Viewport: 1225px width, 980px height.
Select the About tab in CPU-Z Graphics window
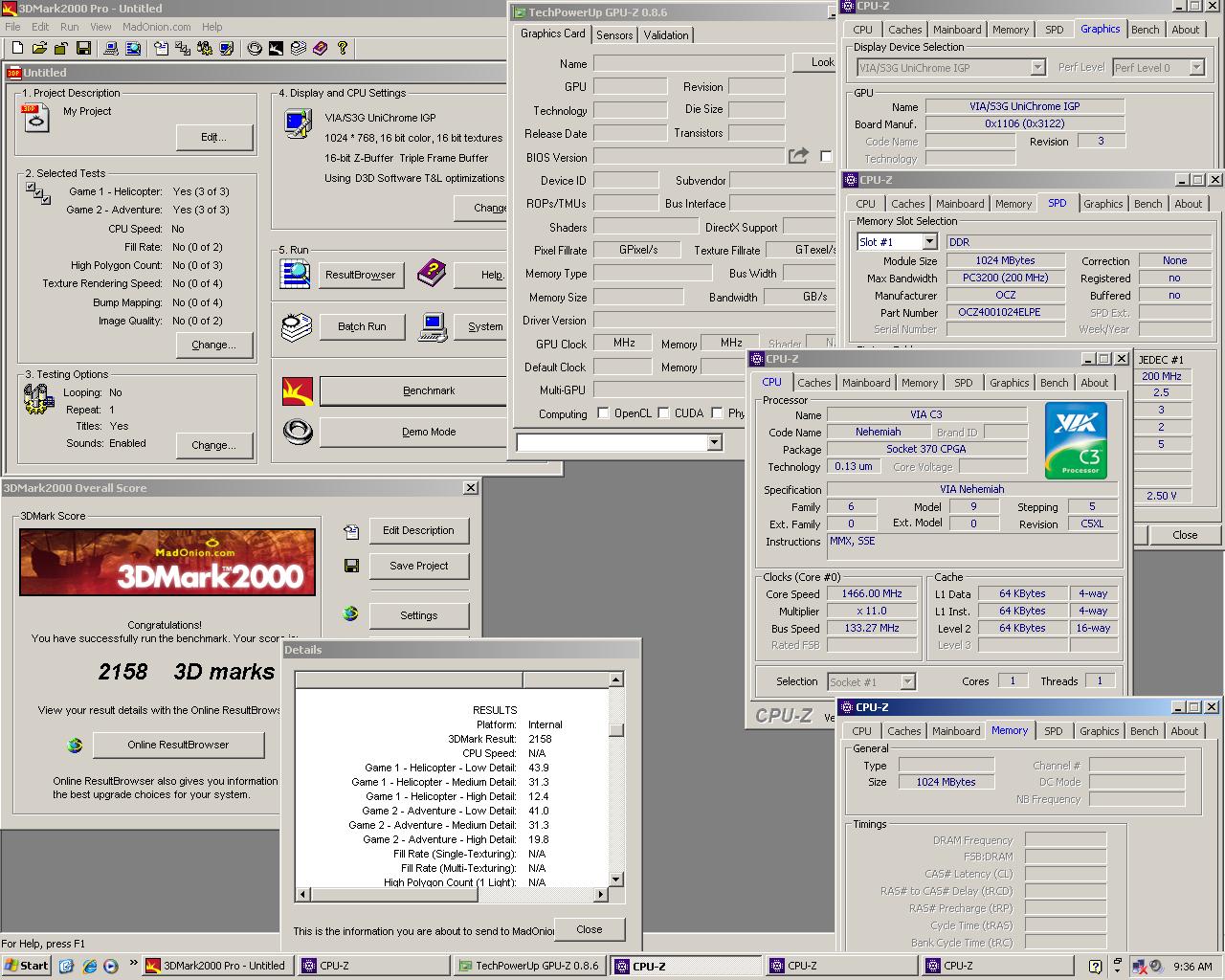pyautogui.click(x=1186, y=30)
